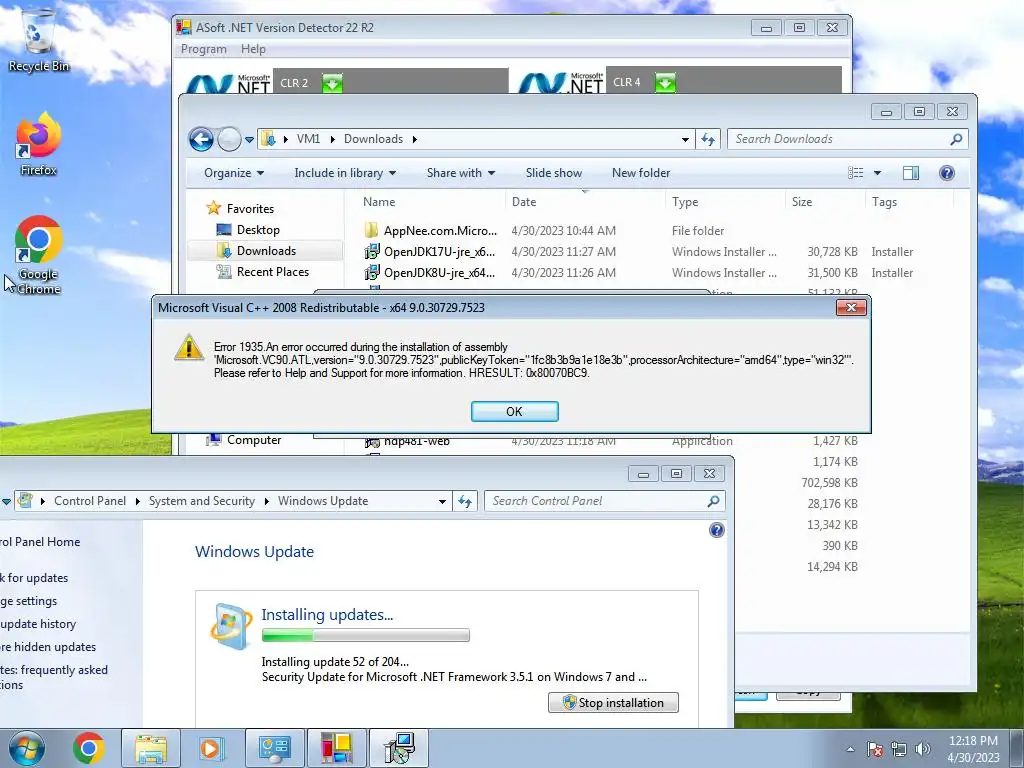This screenshot has width=1024, height=768.
Task: Click the 4/30/2023 10:44 AM date cell
Action: tap(564, 231)
